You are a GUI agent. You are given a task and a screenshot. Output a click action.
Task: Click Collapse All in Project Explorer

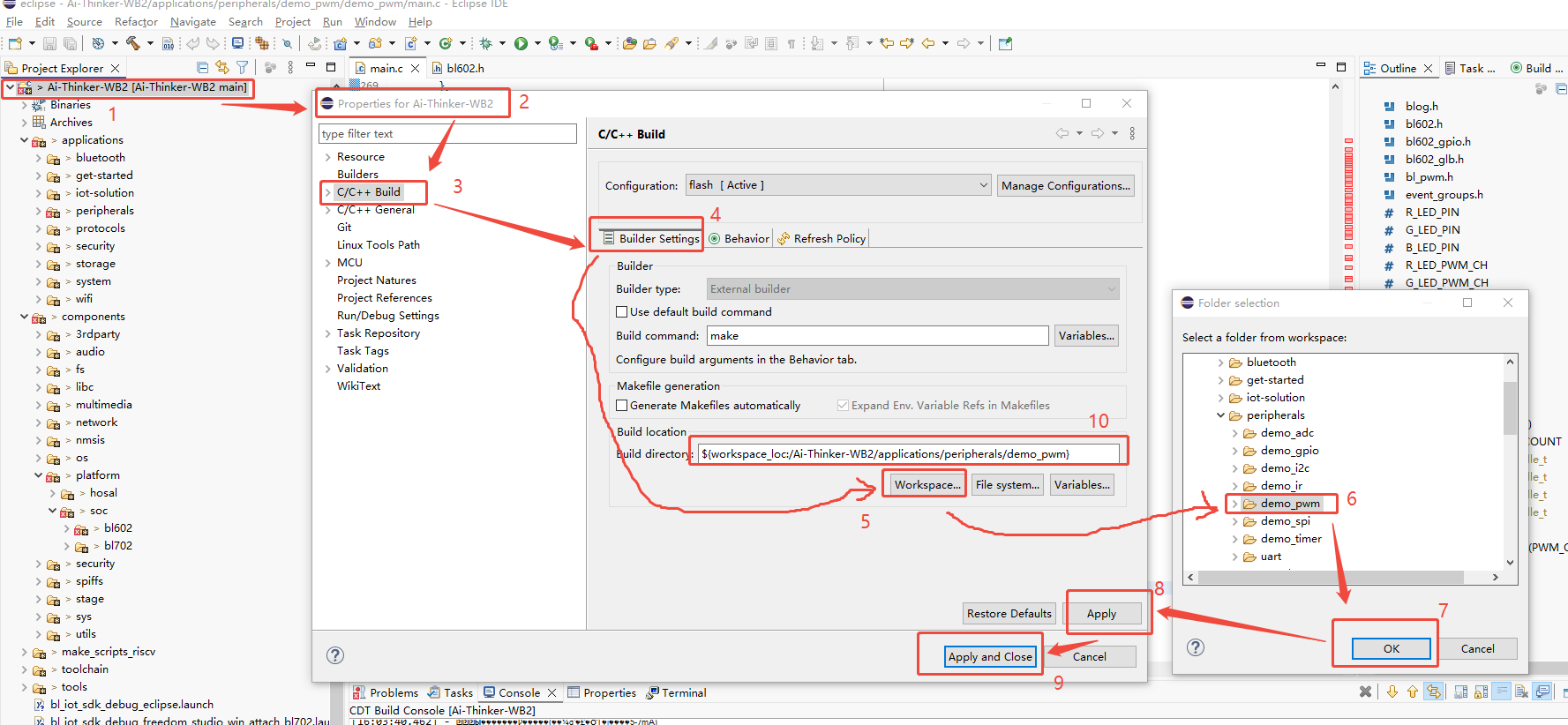tap(202, 68)
